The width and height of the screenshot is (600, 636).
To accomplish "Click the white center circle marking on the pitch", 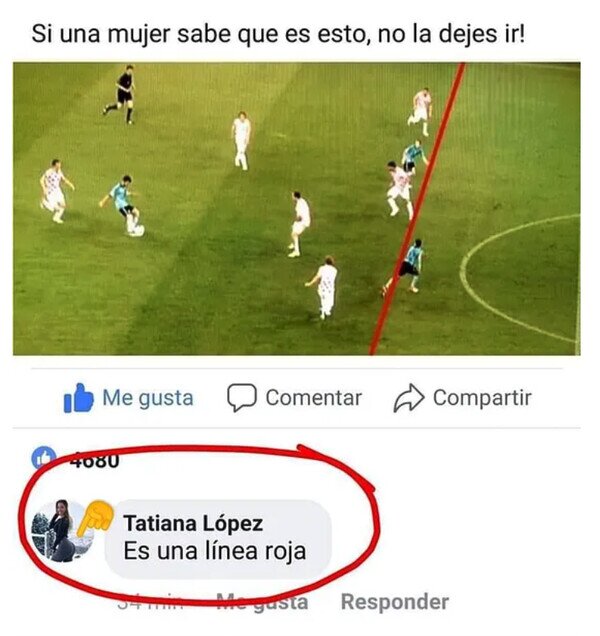I will [x=520, y=279].
